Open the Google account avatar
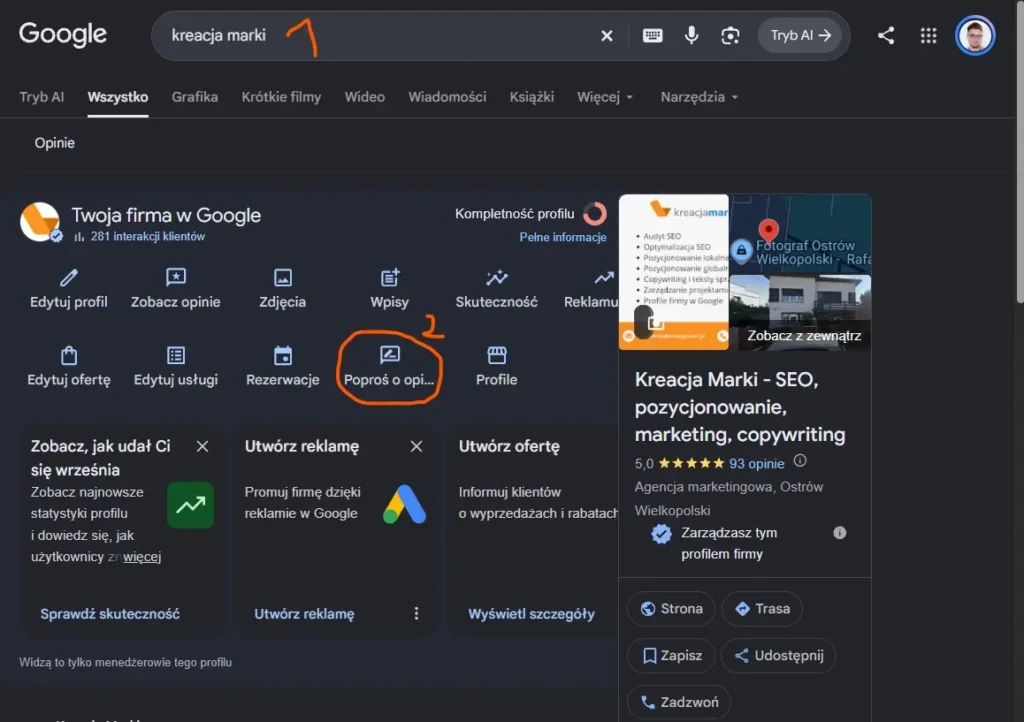The height and width of the screenshot is (722, 1024). pyautogui.click(x=975, y=36)
